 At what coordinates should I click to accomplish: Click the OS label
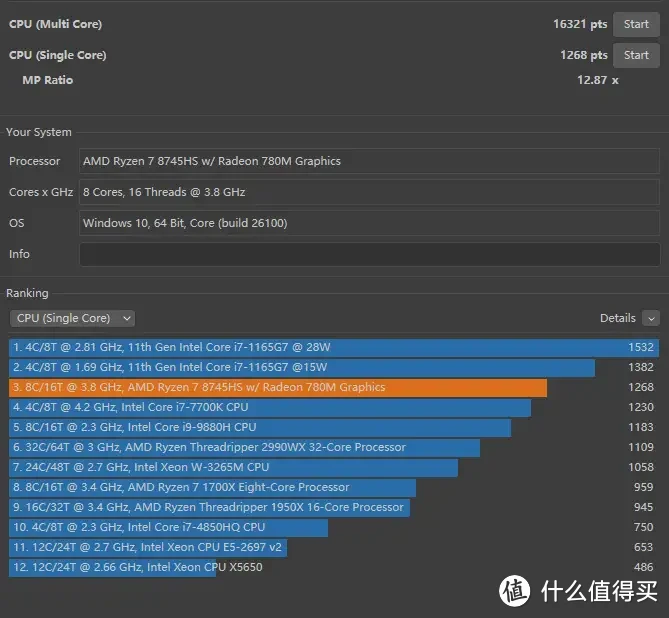point(17,223)
